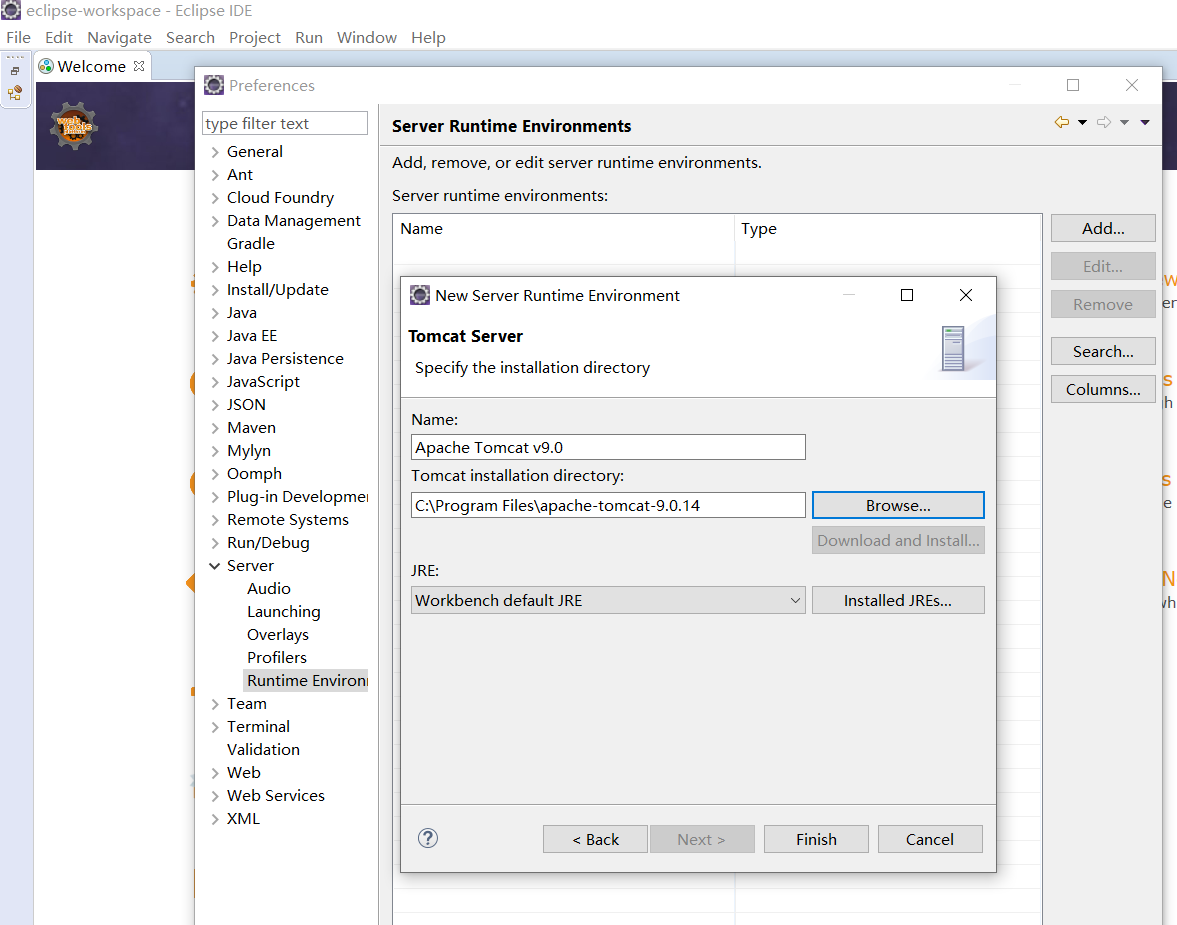The width and height of the screenshot is (1177, 925).
Task: Click the forward arrow icon in Preferences
Action: 1103,122
